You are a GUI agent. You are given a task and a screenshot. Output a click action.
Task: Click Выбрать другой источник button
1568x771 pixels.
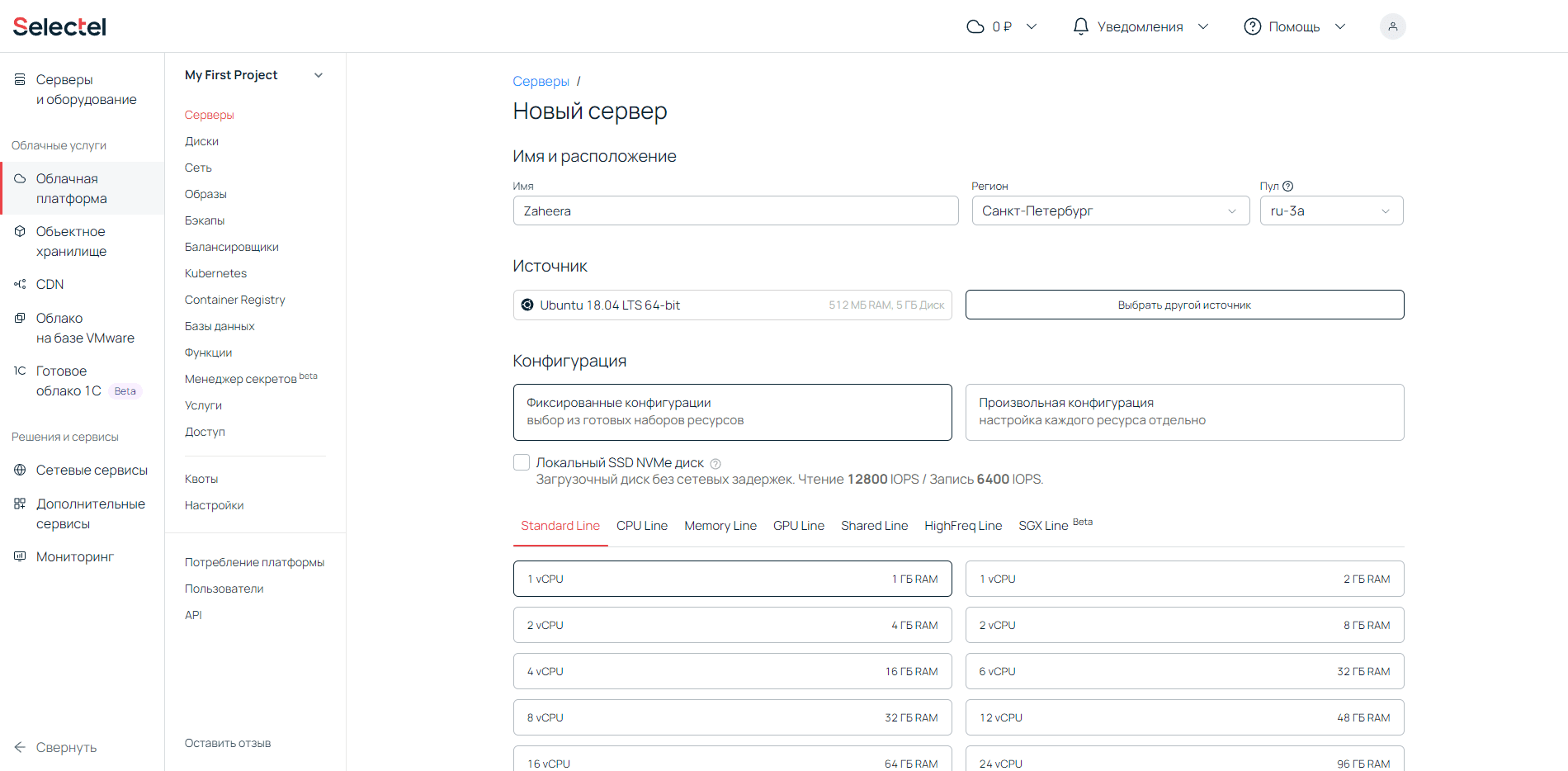click(x=1184, y=305)
